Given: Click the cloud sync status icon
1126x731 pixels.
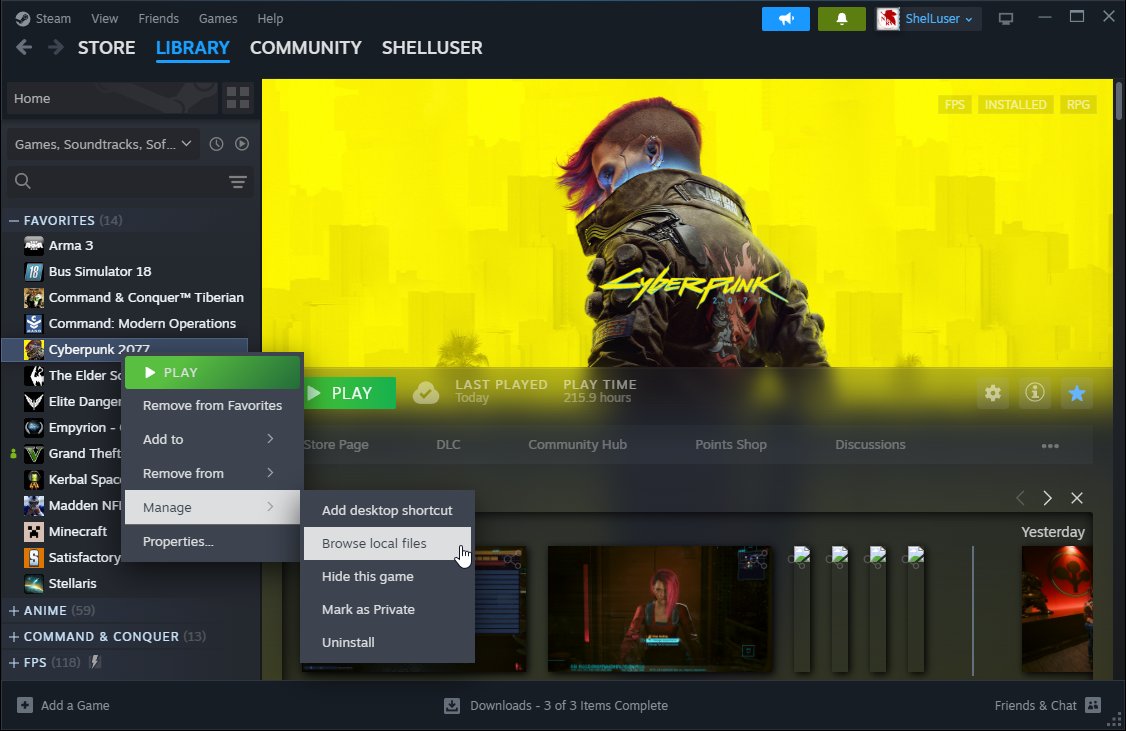Looking at the screenshot, I should (x=426, y=393).
